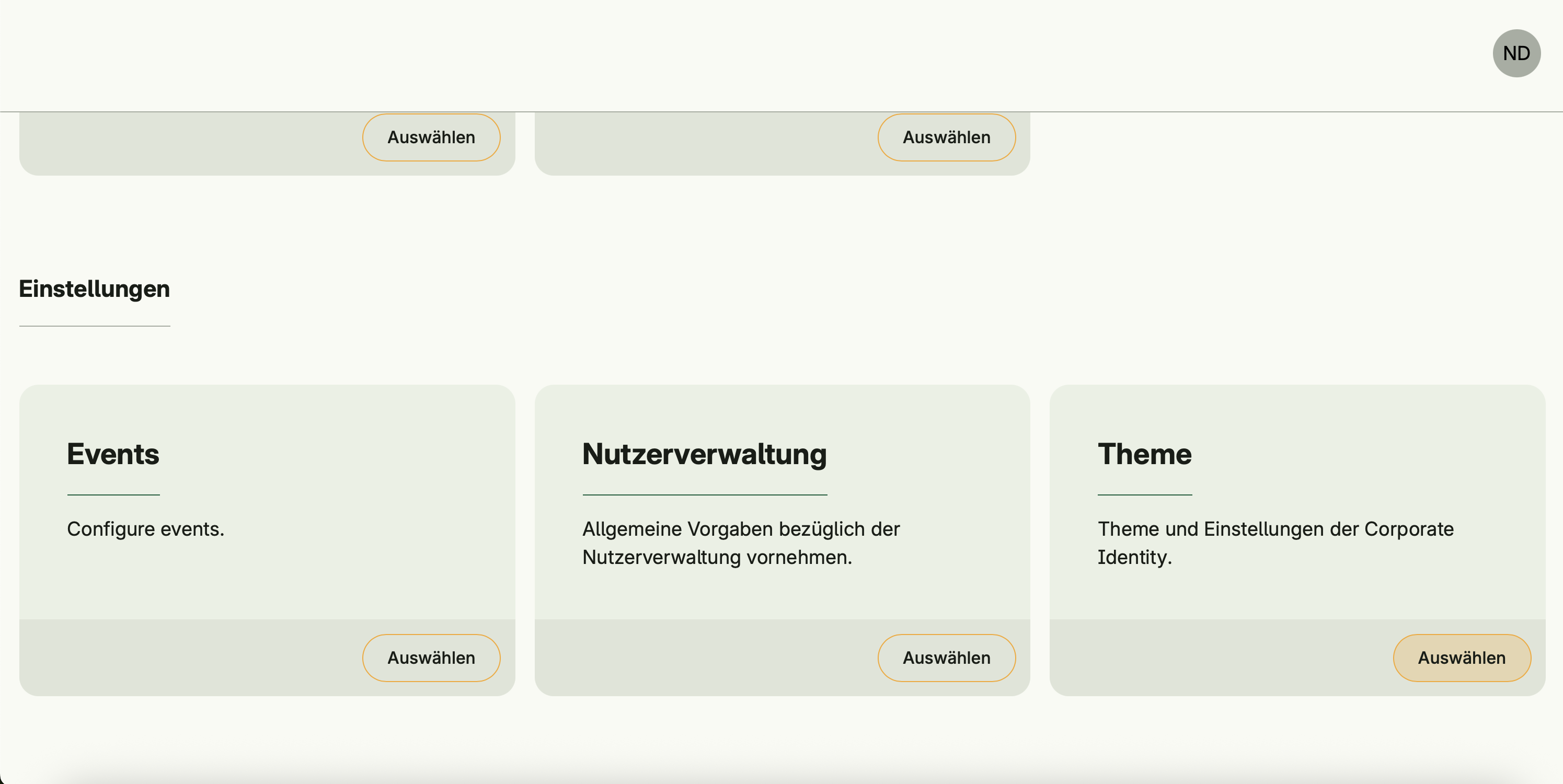Click the underline beneath the Theme title

pos(1144,495)
